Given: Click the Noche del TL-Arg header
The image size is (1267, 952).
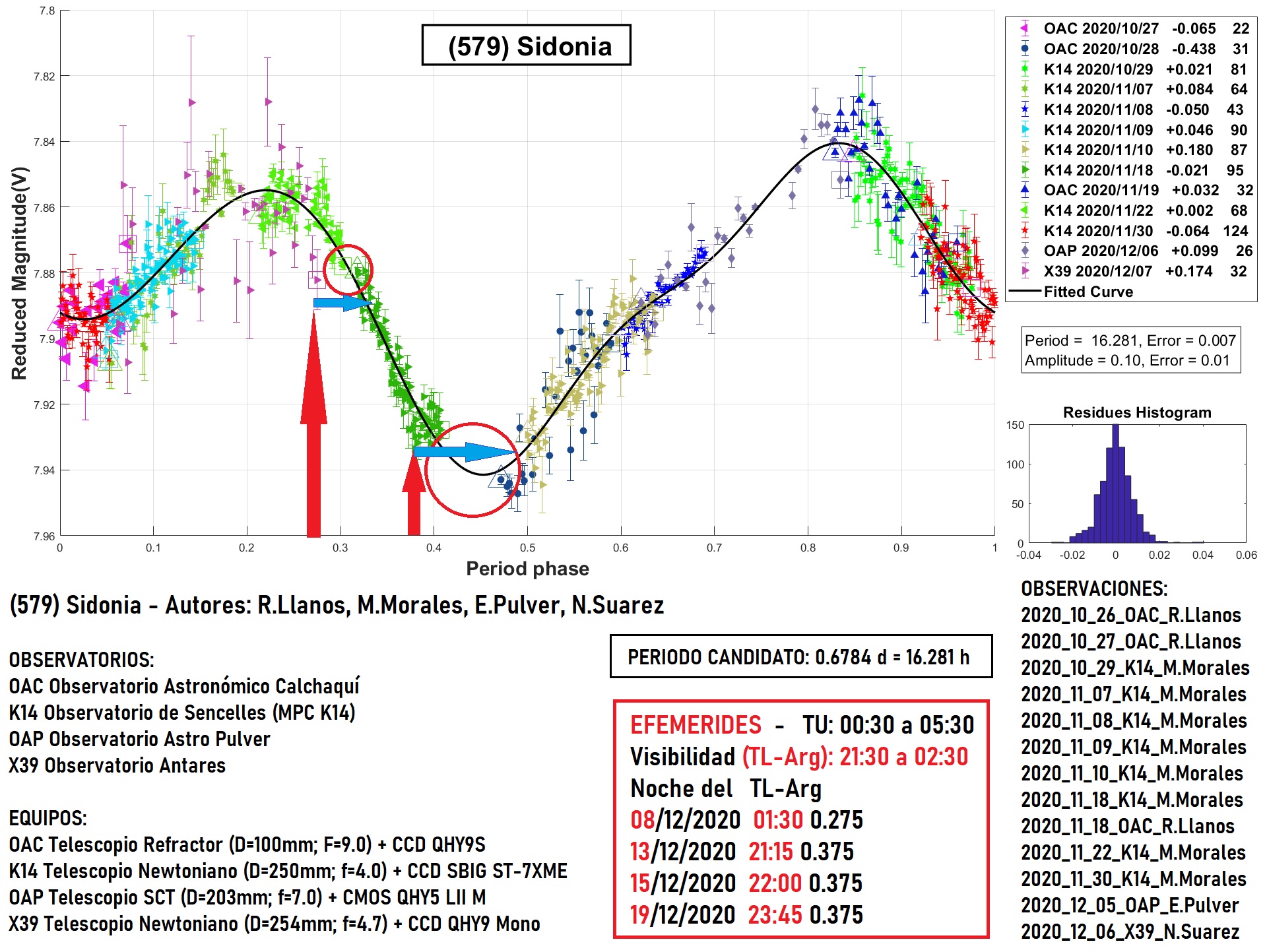Looking at the screenshot, I should (726, 788).
